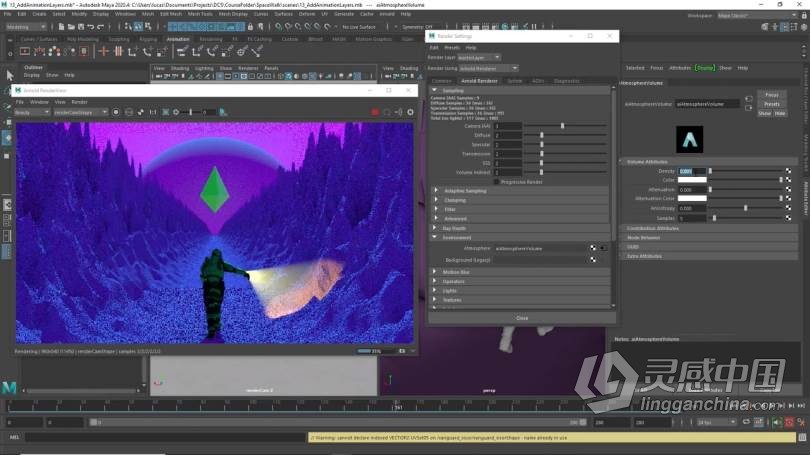Viewport: 810px width, 455px height.
Task: Click the crop region icon in RenderView
Action: click(166, 112)
